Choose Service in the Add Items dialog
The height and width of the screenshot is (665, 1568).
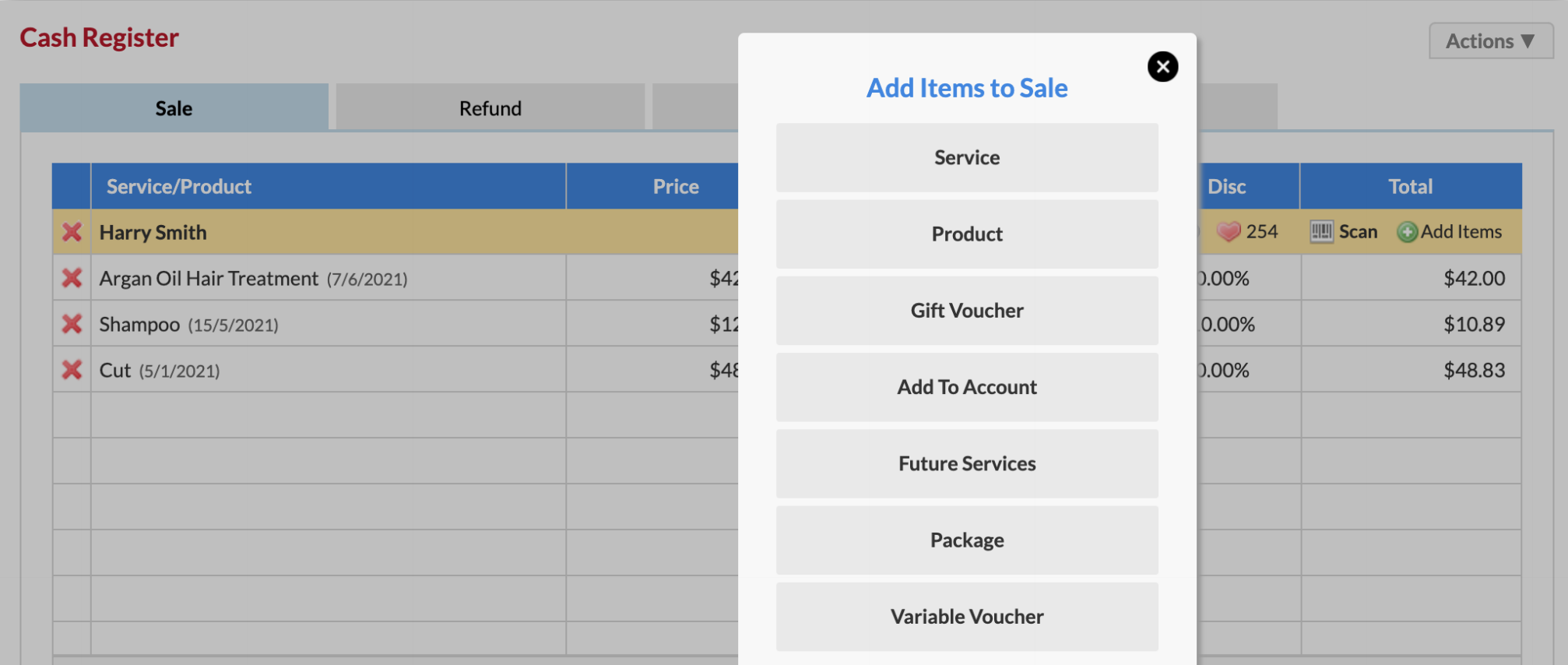[x=966, y=157]
